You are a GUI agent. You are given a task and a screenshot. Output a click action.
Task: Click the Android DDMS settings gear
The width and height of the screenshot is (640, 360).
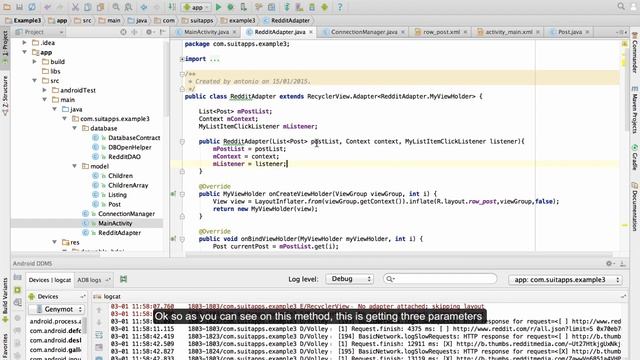coord(609,264)
